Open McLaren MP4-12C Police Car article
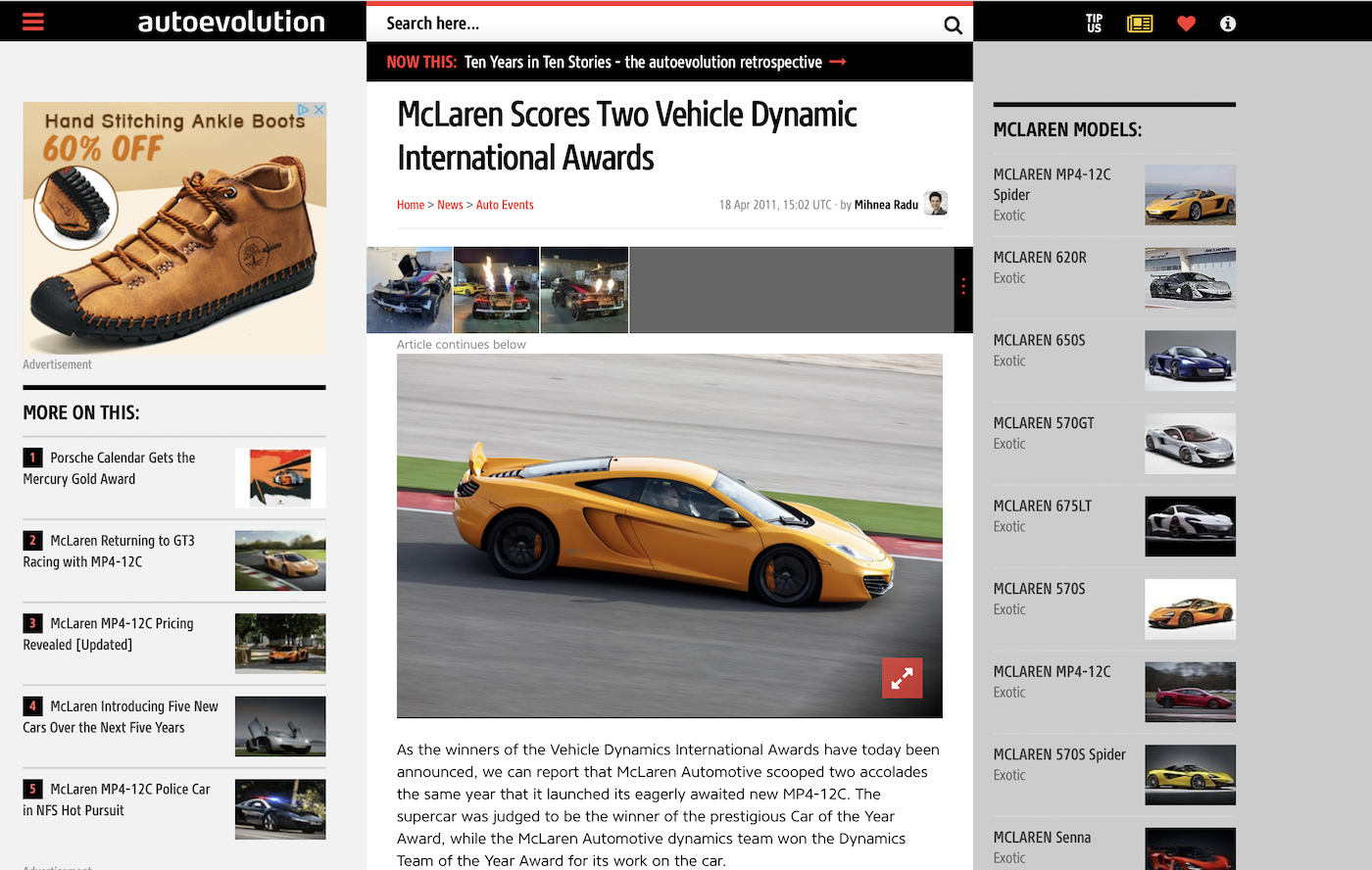Screen dimensions: 1372x870 (x=117, y=799)
